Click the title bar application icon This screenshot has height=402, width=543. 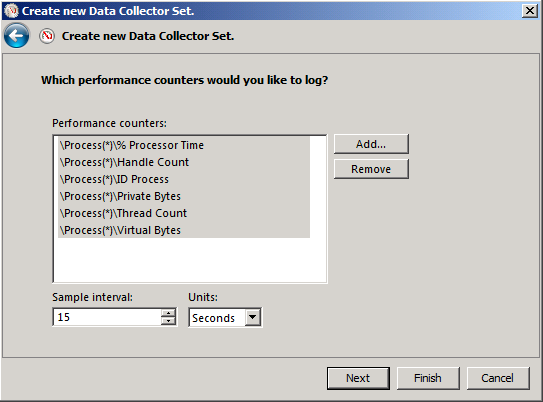[11, 10]
